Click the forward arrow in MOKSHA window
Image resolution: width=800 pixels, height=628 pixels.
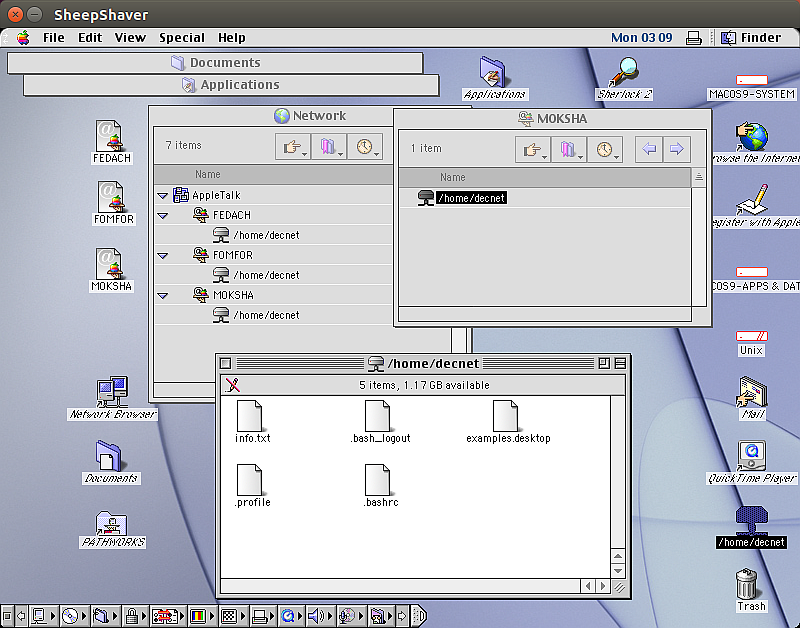(677, 149)
